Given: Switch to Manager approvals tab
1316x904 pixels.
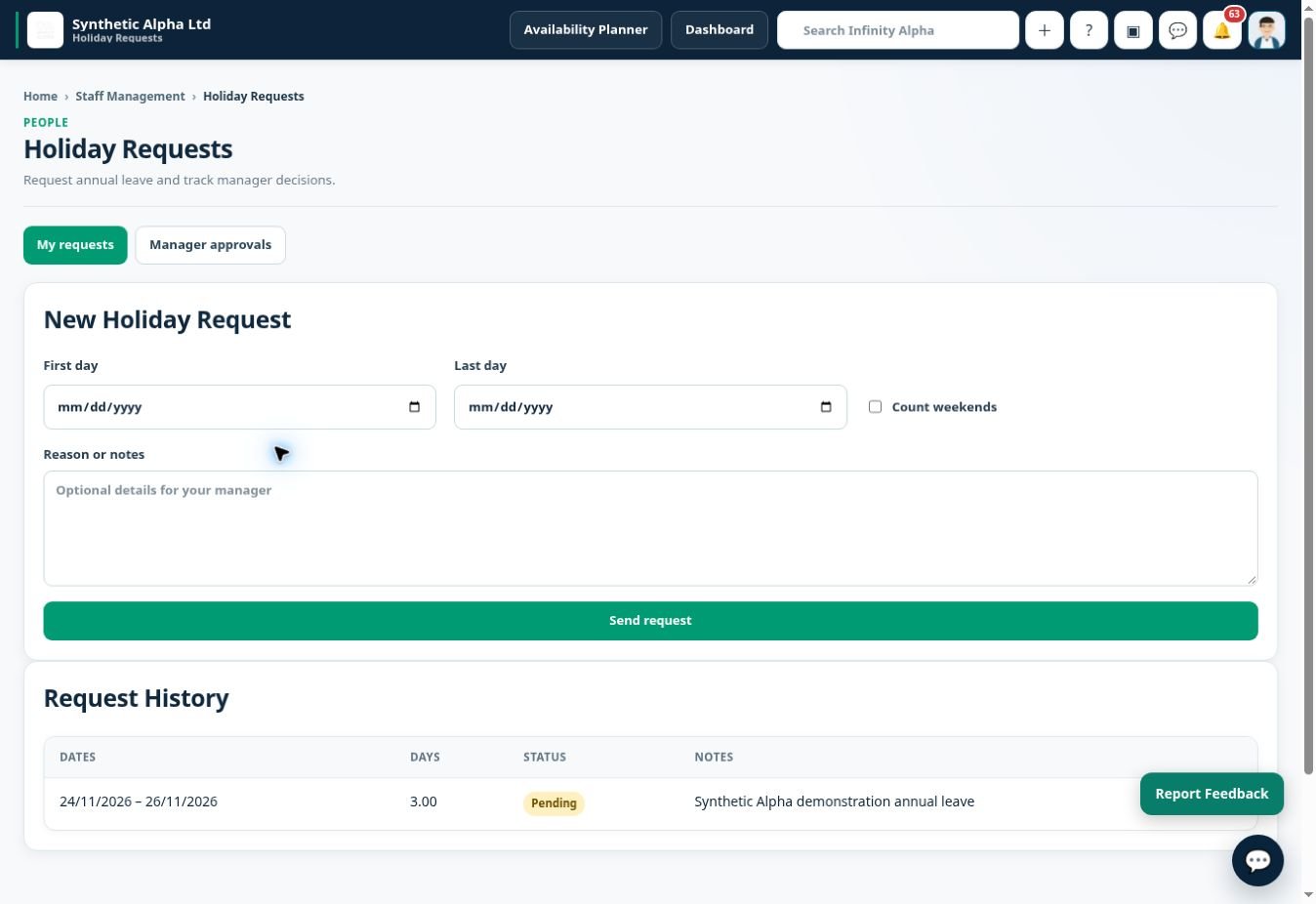Looking at the screenshot, I should [x=210, y=245].
